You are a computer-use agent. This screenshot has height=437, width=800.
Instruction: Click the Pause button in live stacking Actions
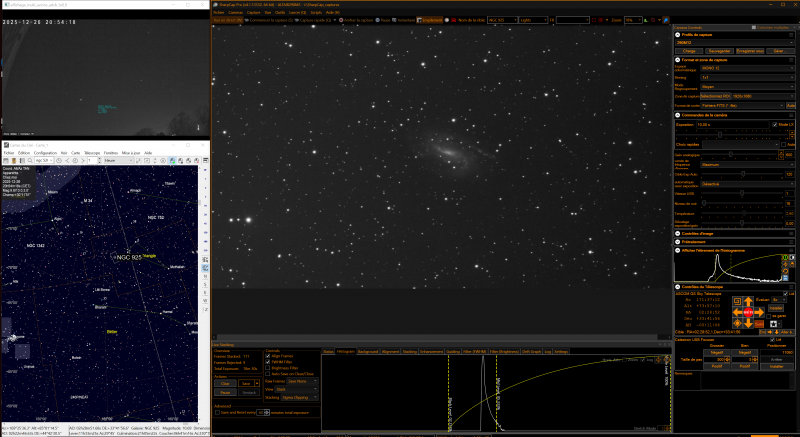tap(225, 393)
